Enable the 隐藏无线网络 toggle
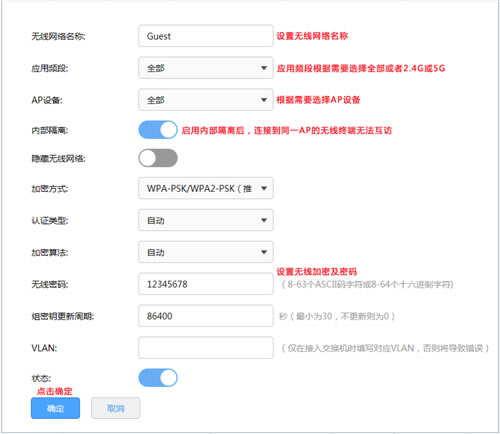 click(158, 158)
